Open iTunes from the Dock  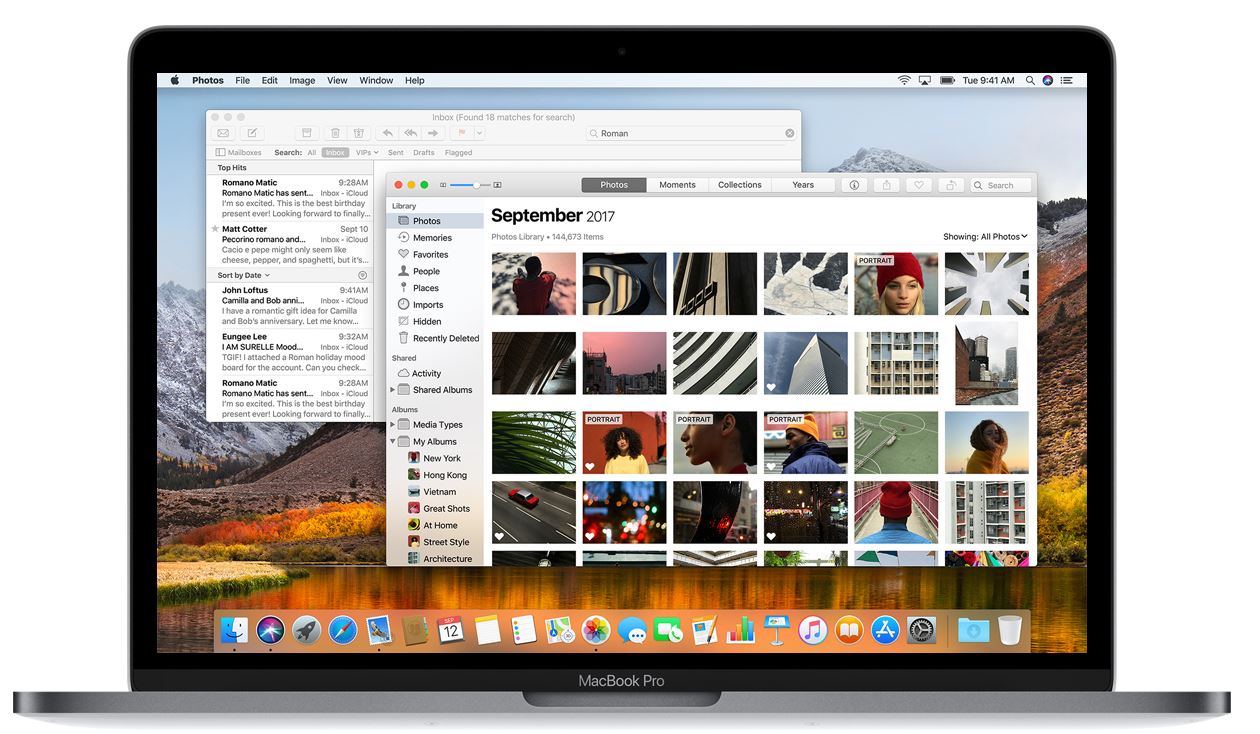point(812,630)
